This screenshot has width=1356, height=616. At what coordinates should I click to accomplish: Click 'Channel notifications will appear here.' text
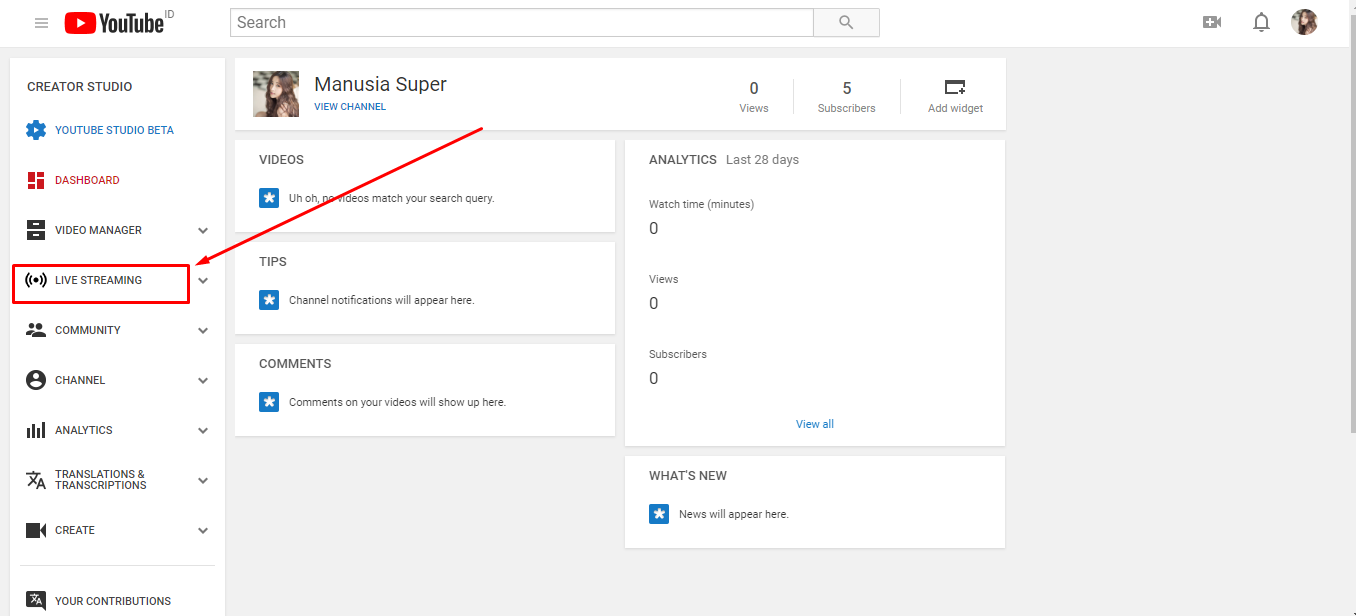(382, 300)
